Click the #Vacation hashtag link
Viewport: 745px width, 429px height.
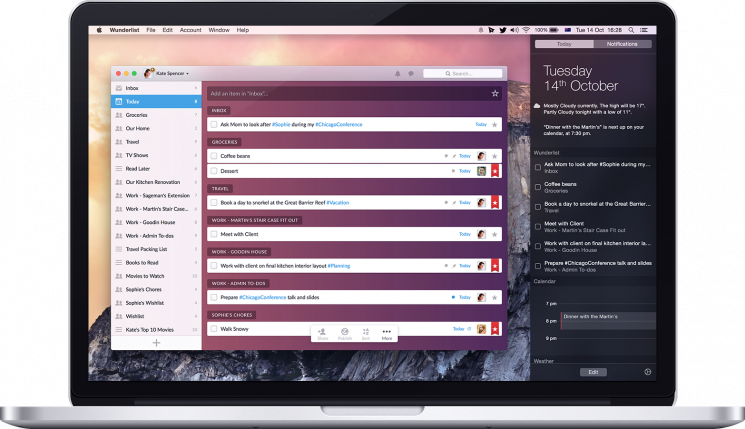(338, 203)
